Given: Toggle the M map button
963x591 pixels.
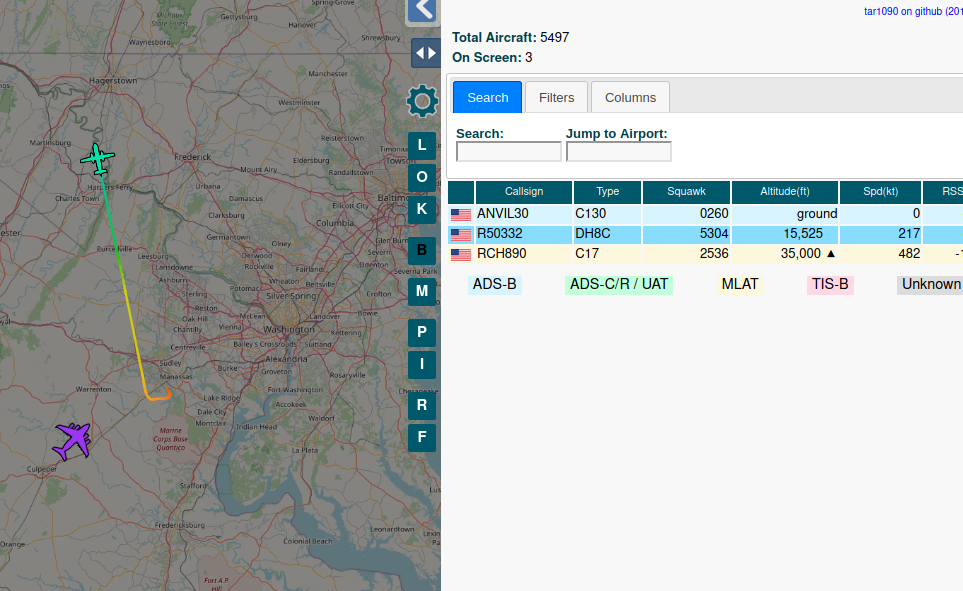Looking at the screenshot, I should pos(422,291).
